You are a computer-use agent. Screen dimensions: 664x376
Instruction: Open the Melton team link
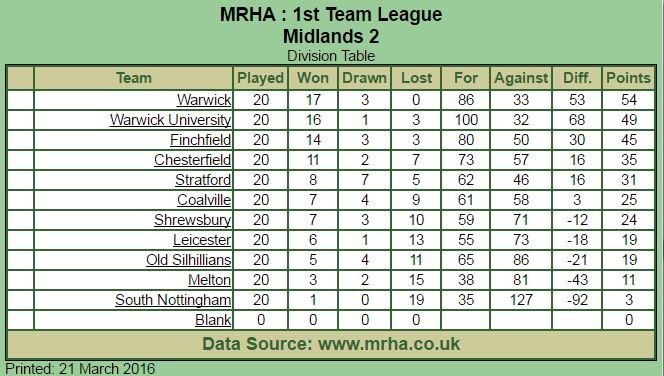pyautogui.click(x=210, y=279)
